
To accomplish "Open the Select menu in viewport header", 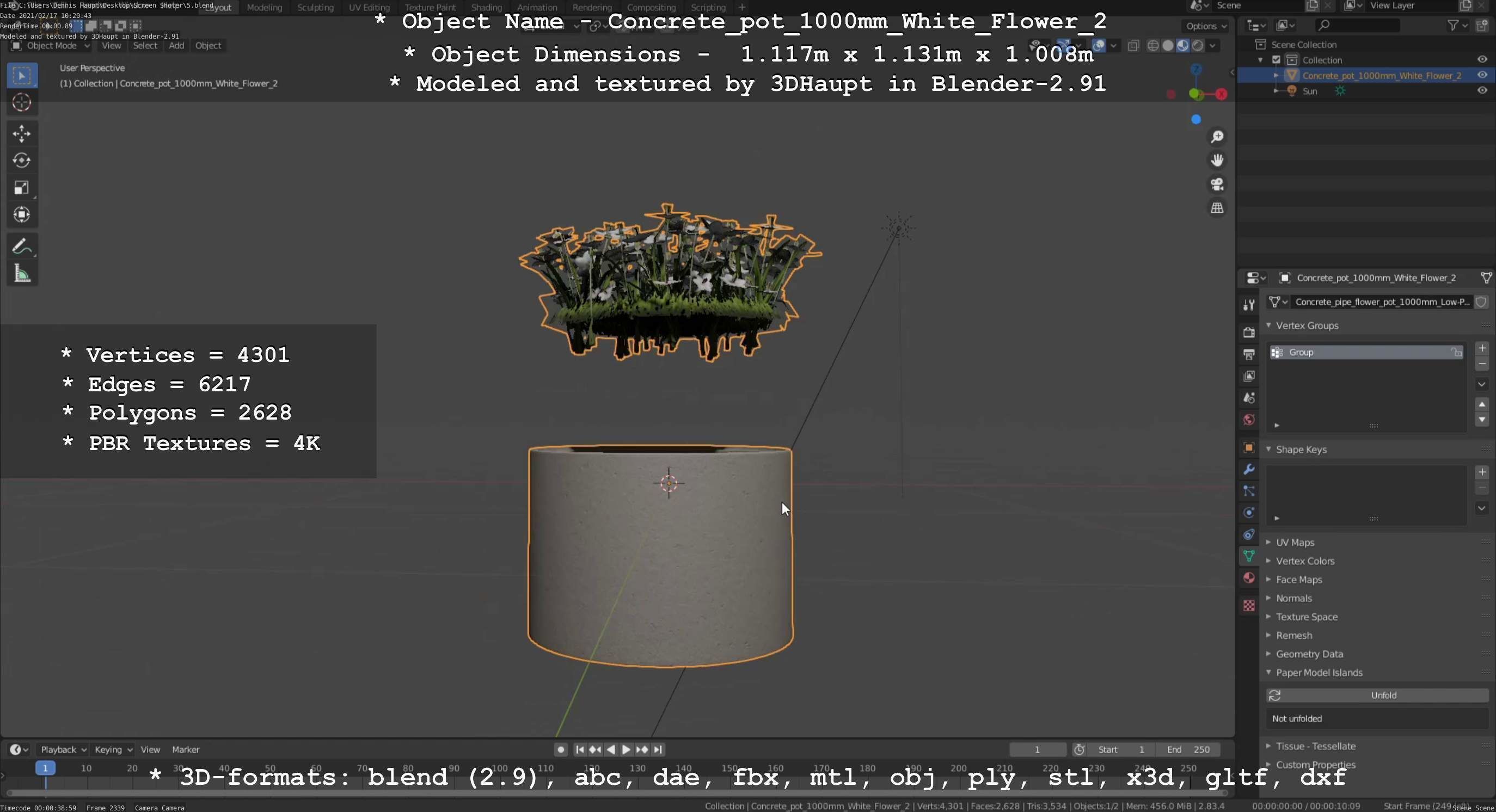I will point(145,46).
